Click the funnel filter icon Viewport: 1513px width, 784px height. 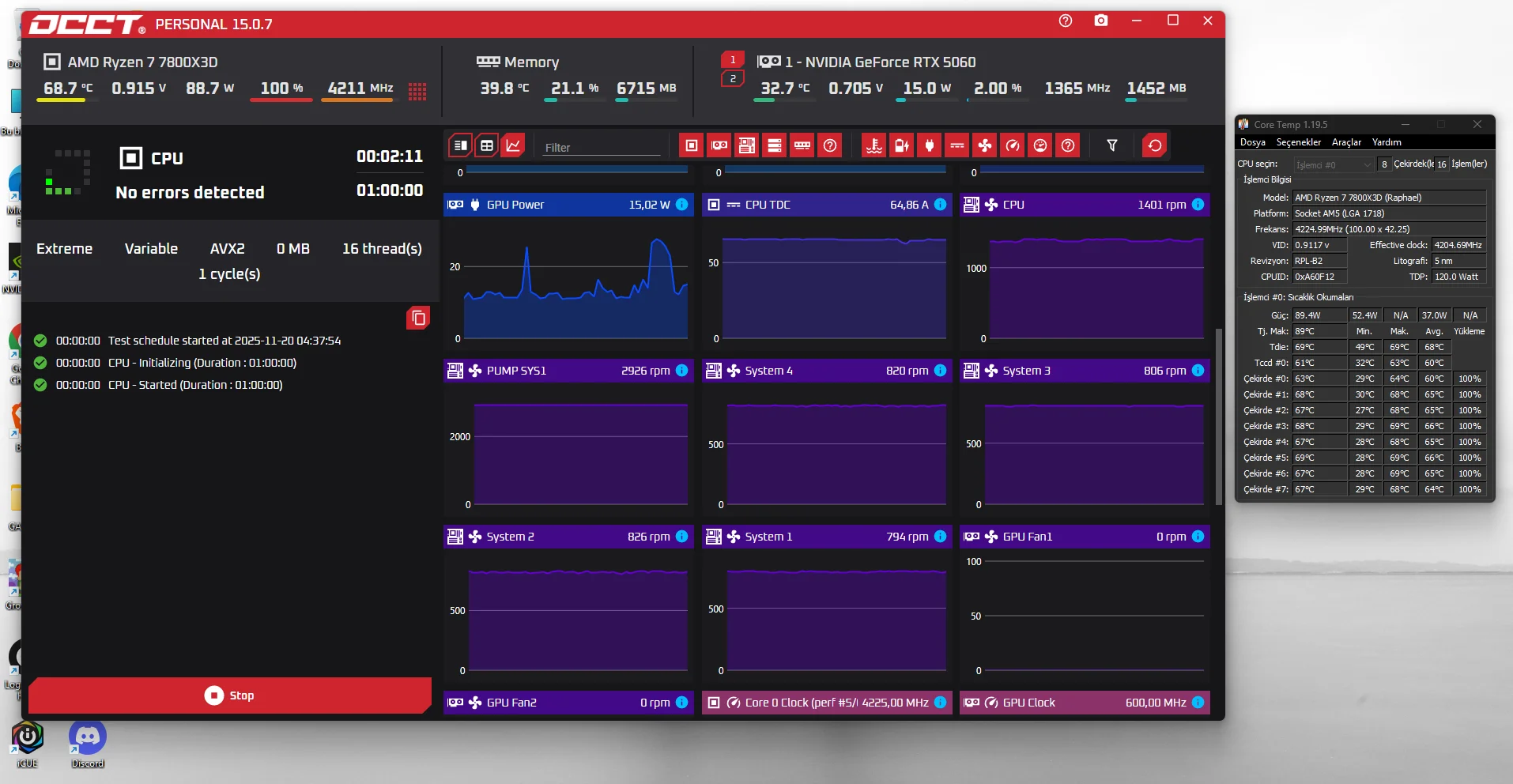point(1112,145)
